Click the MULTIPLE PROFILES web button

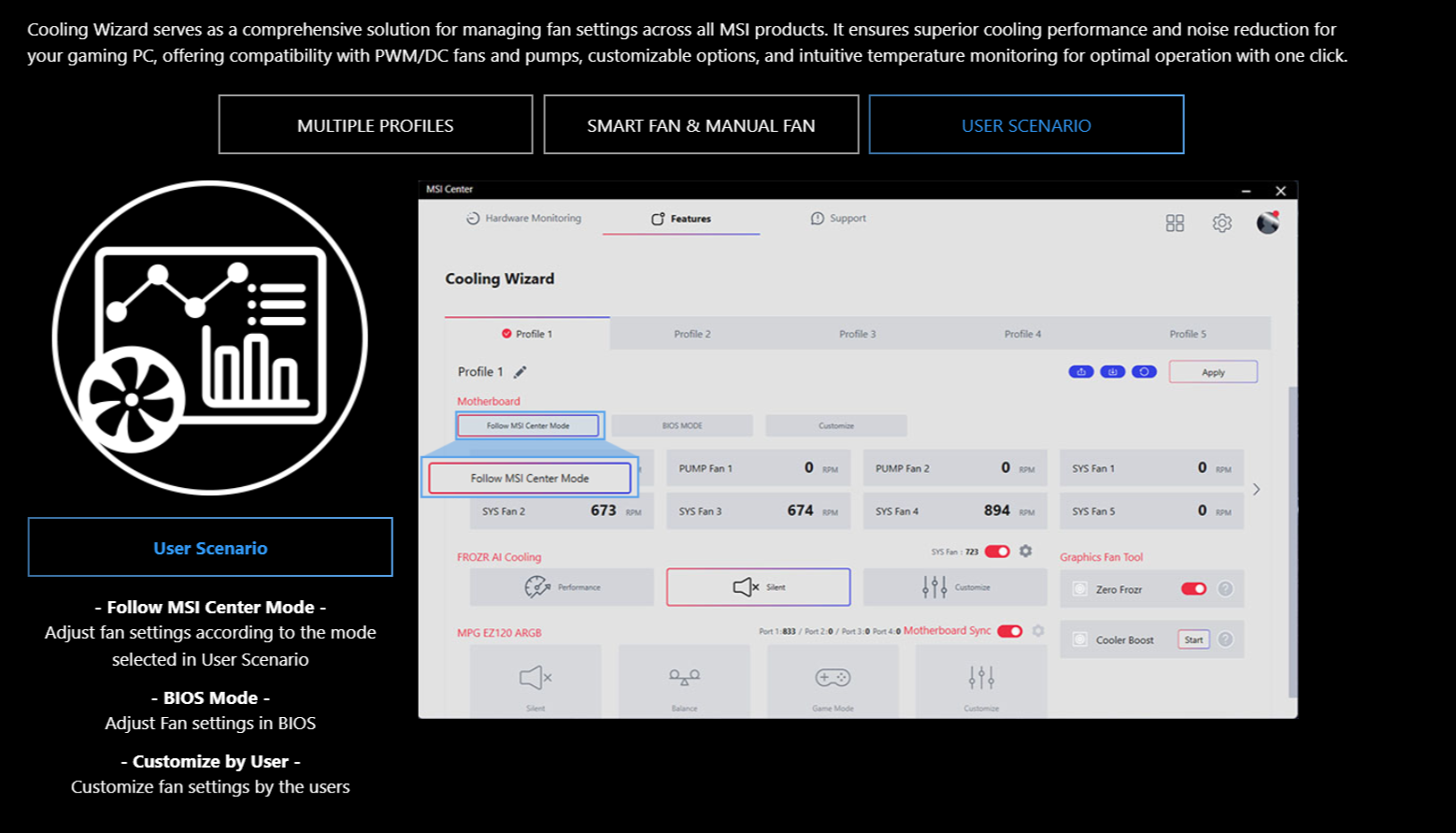tap(376, 124)
